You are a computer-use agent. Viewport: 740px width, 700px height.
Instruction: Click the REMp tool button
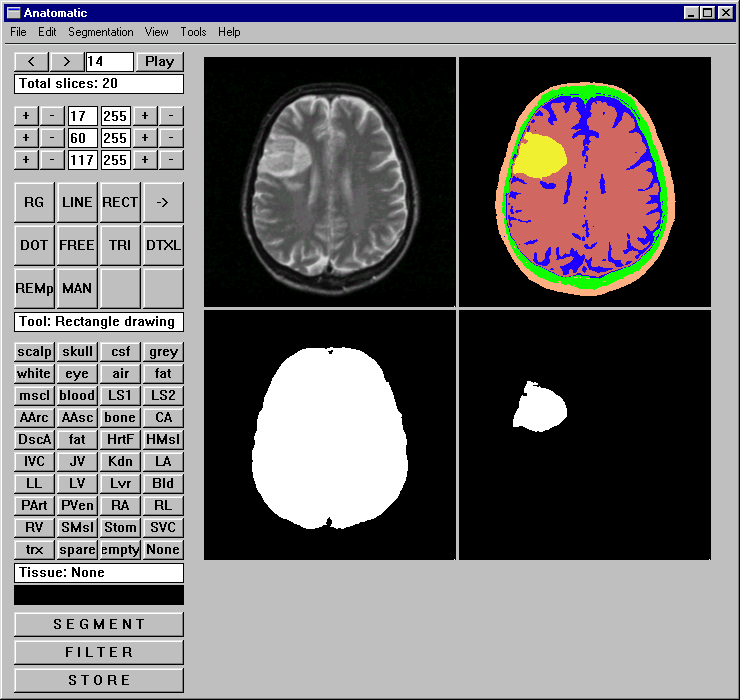click(x=35, y=288)
